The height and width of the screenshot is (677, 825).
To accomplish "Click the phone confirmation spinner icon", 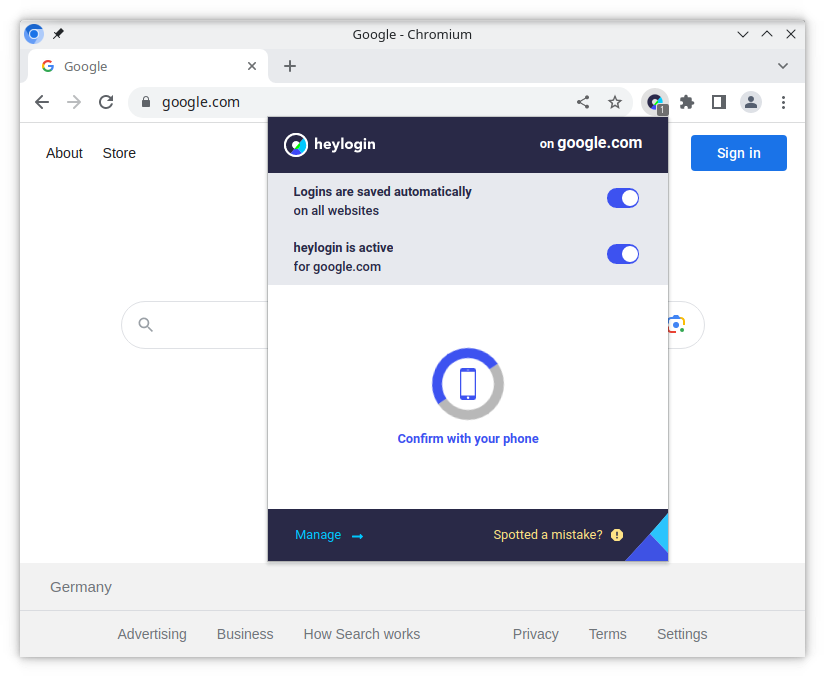I will click(x=468, y=384).
